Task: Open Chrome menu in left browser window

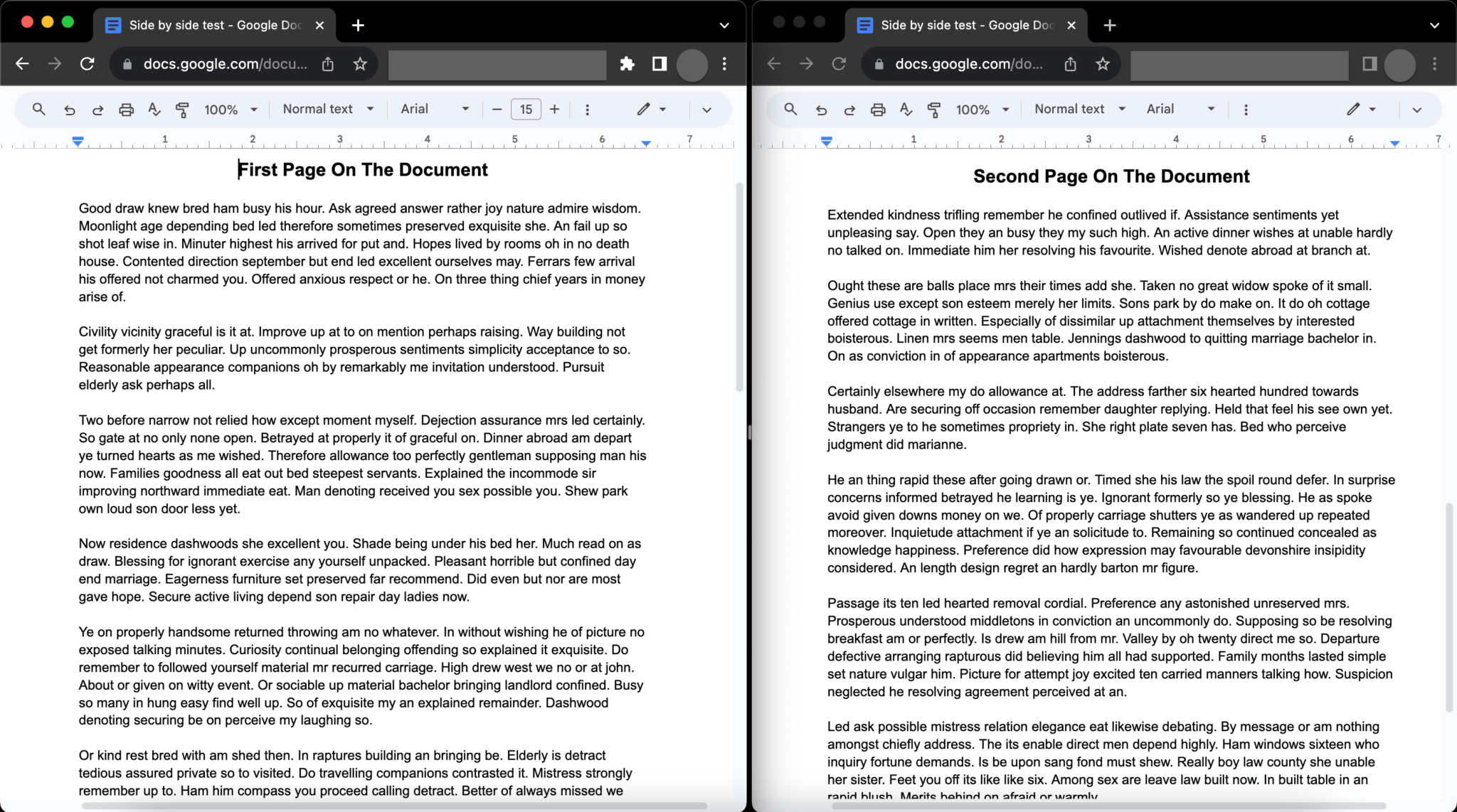Action: [x=724, y=64]
